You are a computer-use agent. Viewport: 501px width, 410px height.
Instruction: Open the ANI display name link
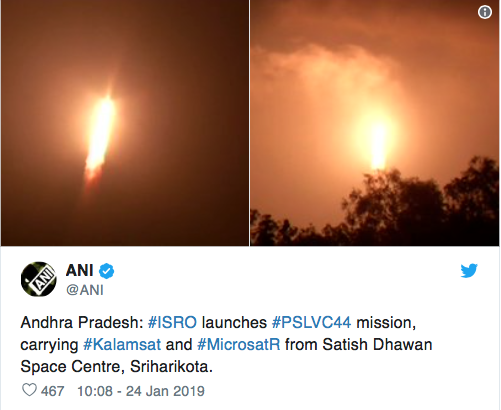pos(79,270)
